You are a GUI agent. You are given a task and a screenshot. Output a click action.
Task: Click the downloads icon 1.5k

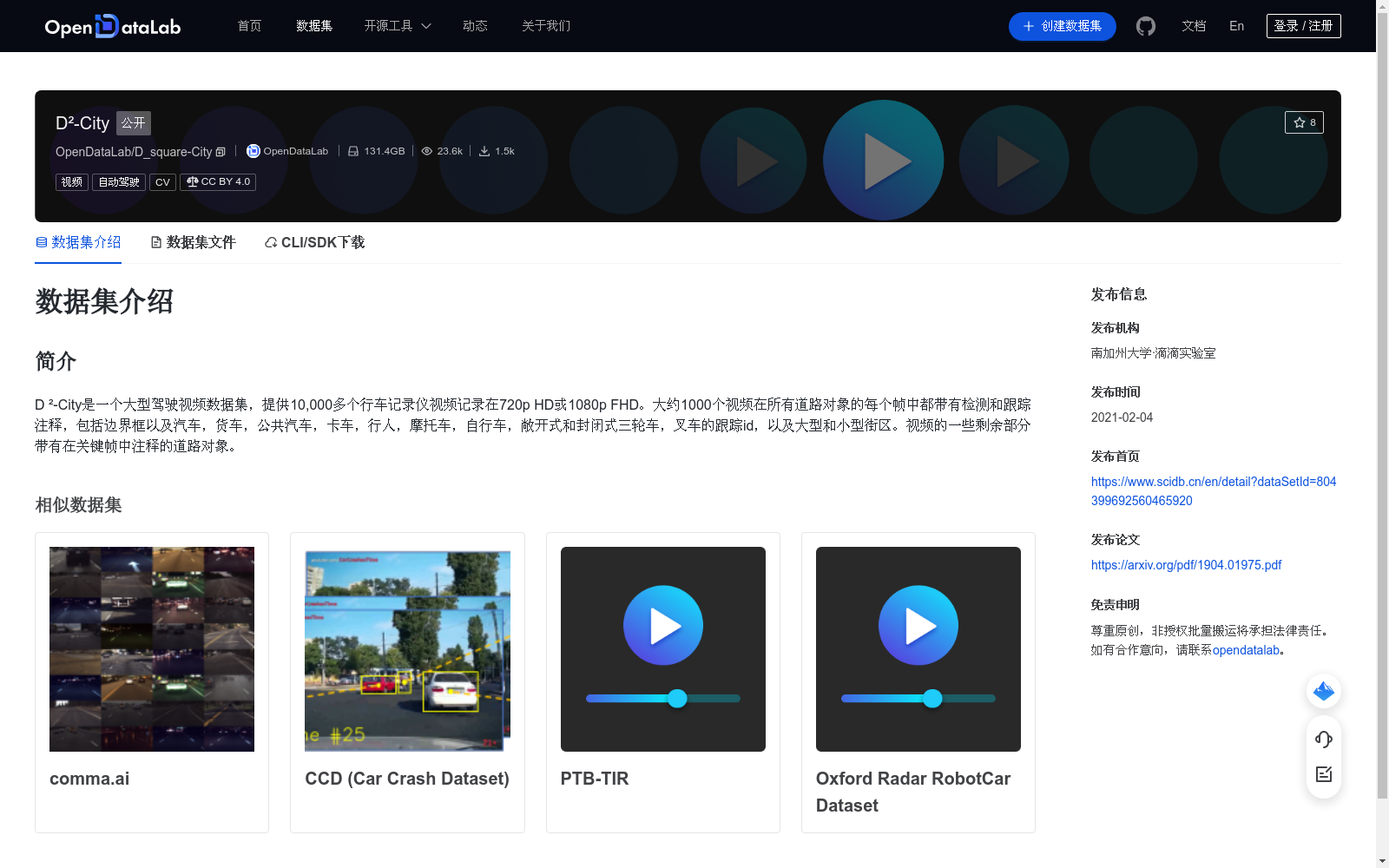point(484,151)
